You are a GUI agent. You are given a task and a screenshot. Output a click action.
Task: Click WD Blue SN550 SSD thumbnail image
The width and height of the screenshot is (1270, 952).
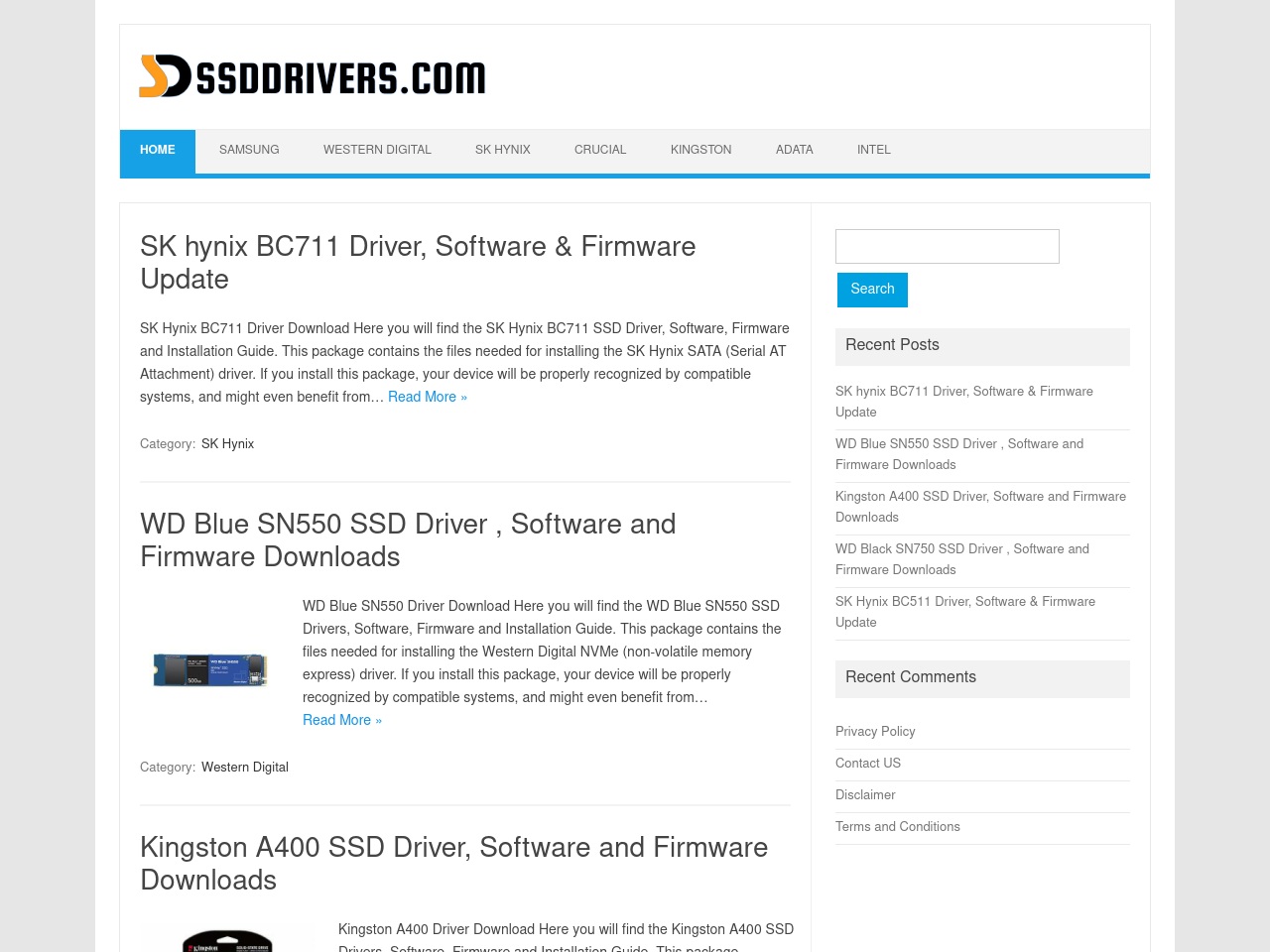tap(210, 669)
